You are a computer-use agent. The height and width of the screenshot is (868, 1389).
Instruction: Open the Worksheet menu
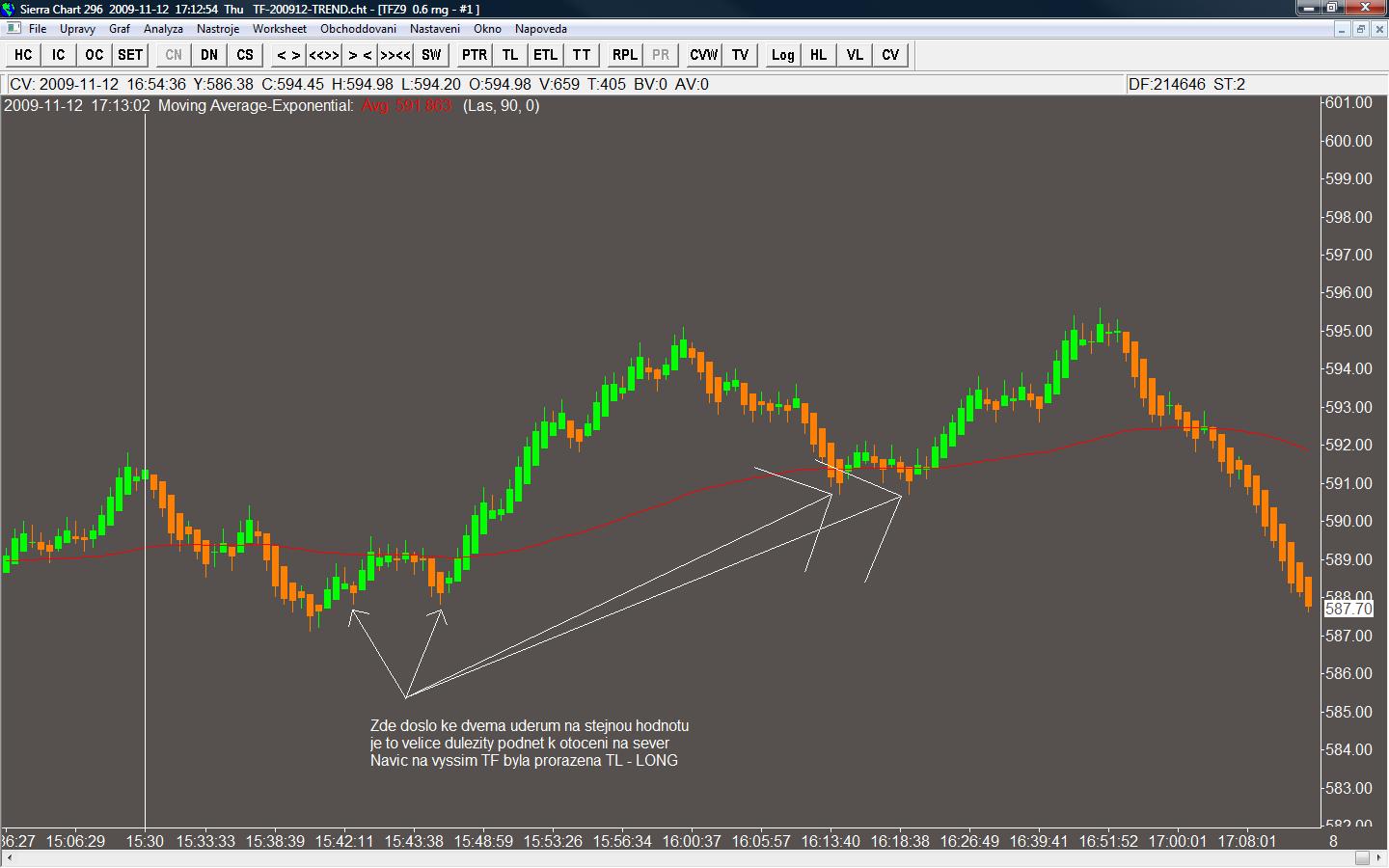click(x=280, y=29)
